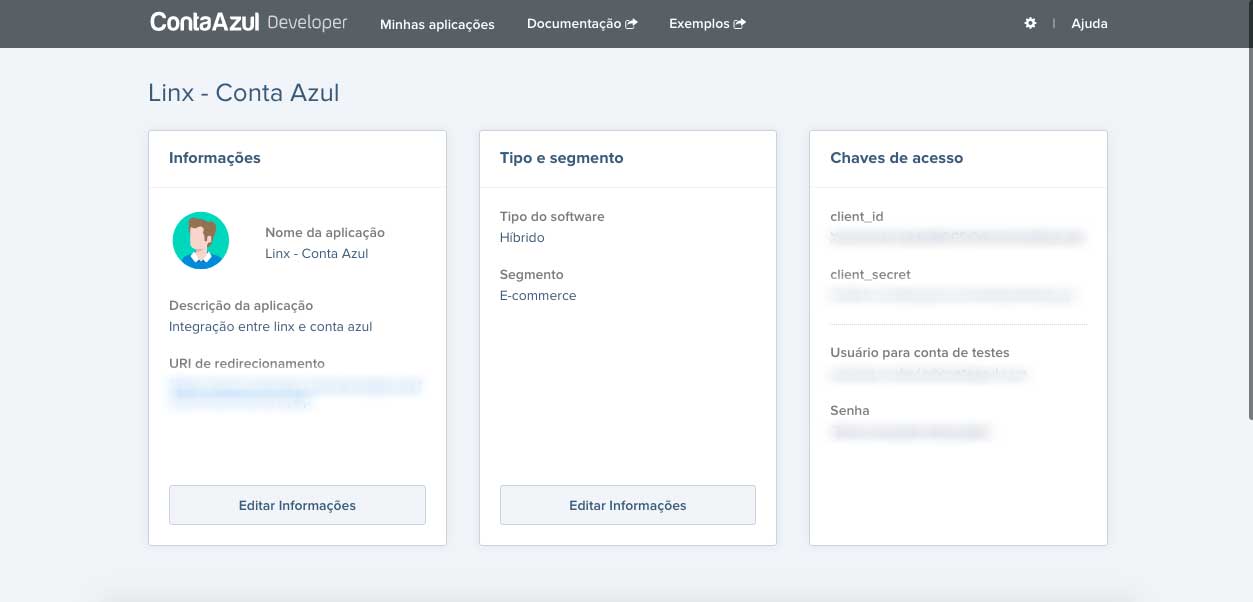Viewport: 1253px width, 602px height.
Task: Select the blurred client_secret value
Action: (x=953, y=296)
